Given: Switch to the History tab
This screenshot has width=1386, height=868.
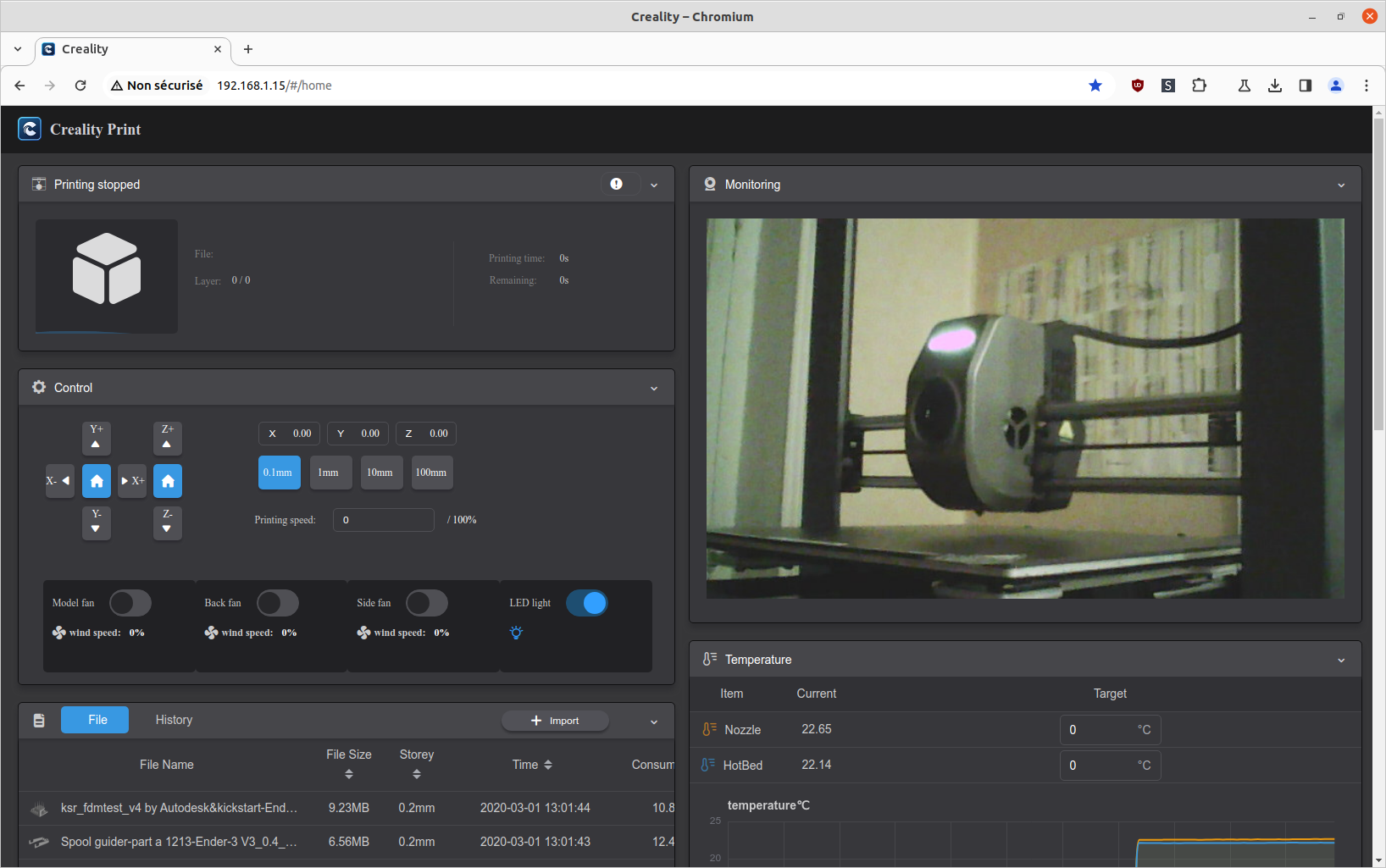Looking at the screenshot, I should tap(174, 720).
